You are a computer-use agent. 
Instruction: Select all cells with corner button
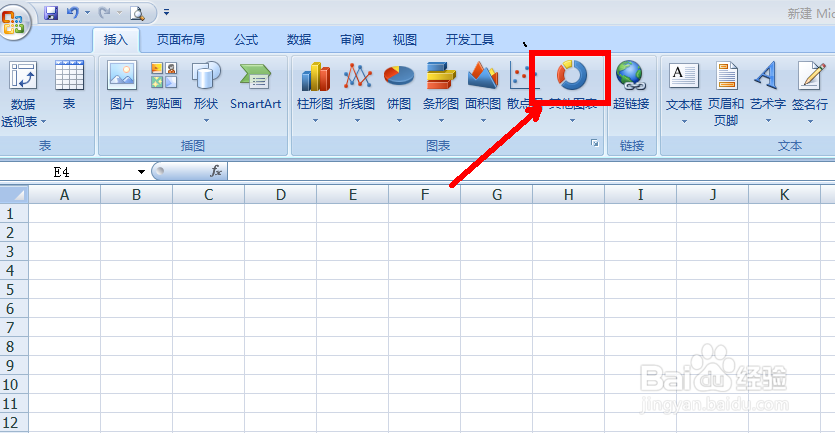click(x=13, y=194)
